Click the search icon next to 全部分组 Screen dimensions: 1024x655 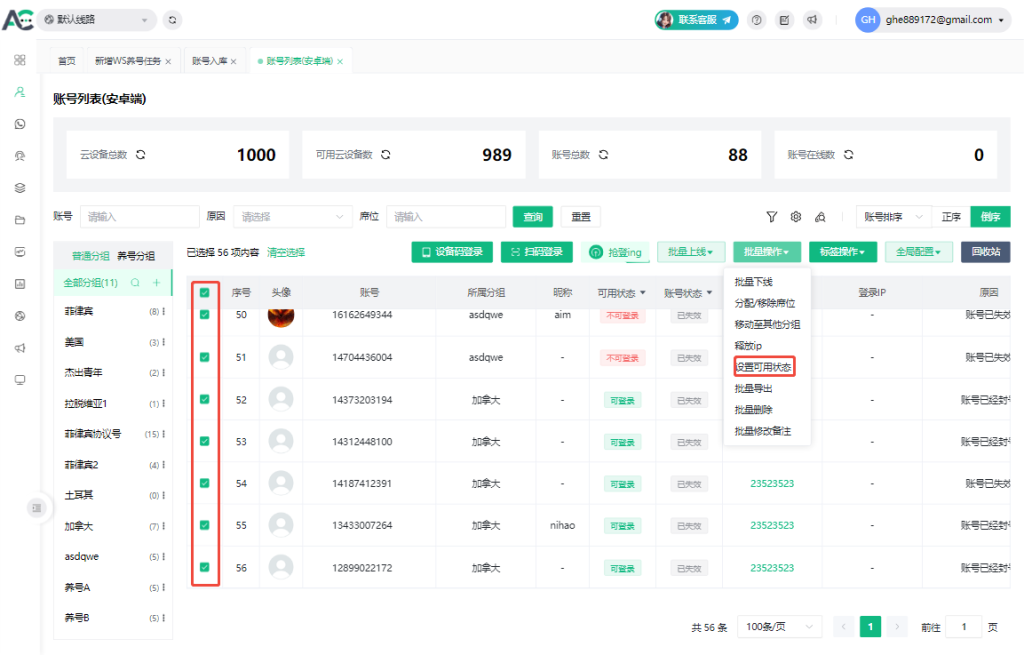[135, 283]
